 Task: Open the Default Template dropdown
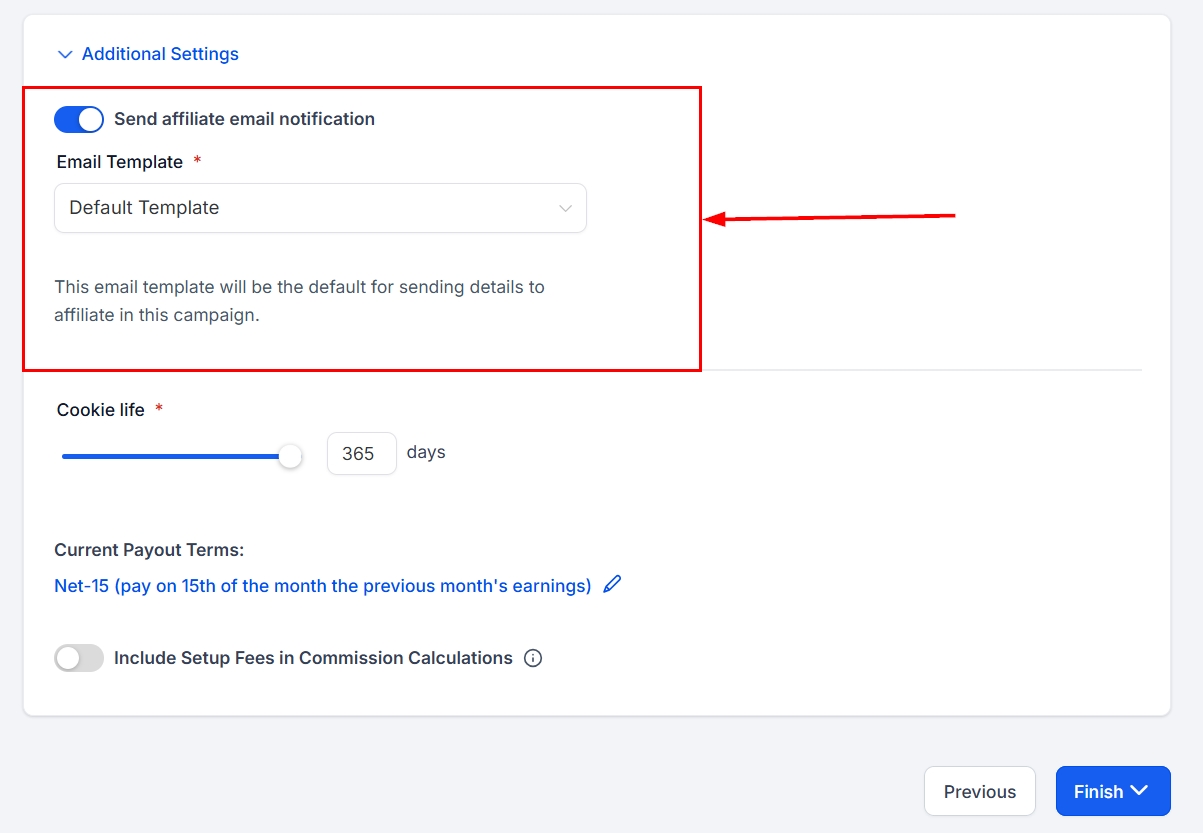pos(320,208)
